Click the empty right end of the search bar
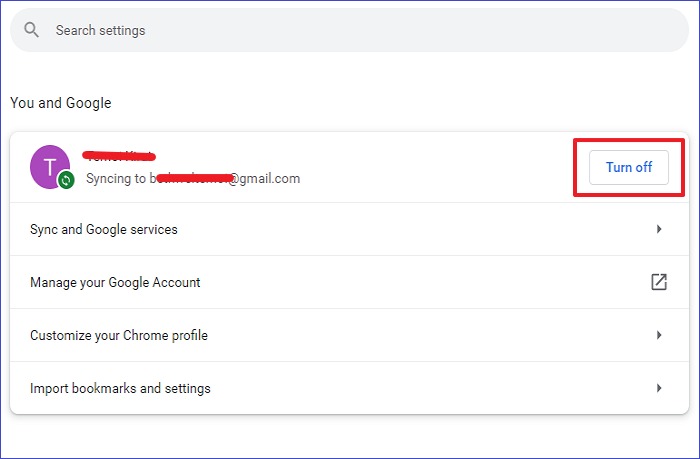This screenshot has height=459, width=700. tap(600, 31)
